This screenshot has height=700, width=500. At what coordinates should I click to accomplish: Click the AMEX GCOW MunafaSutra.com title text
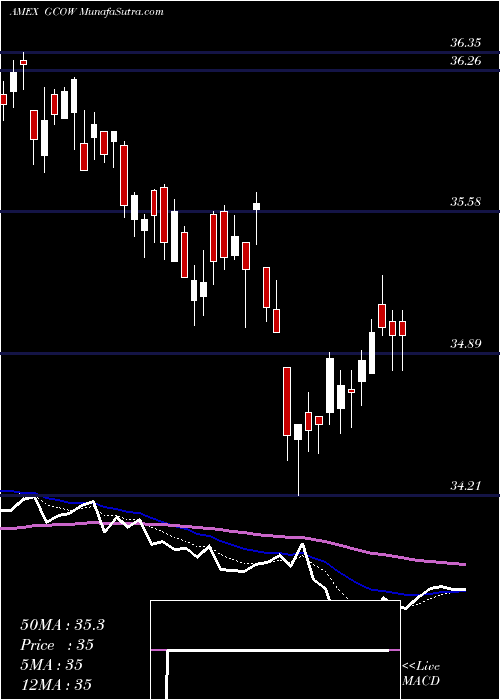(x=86, y=11)
